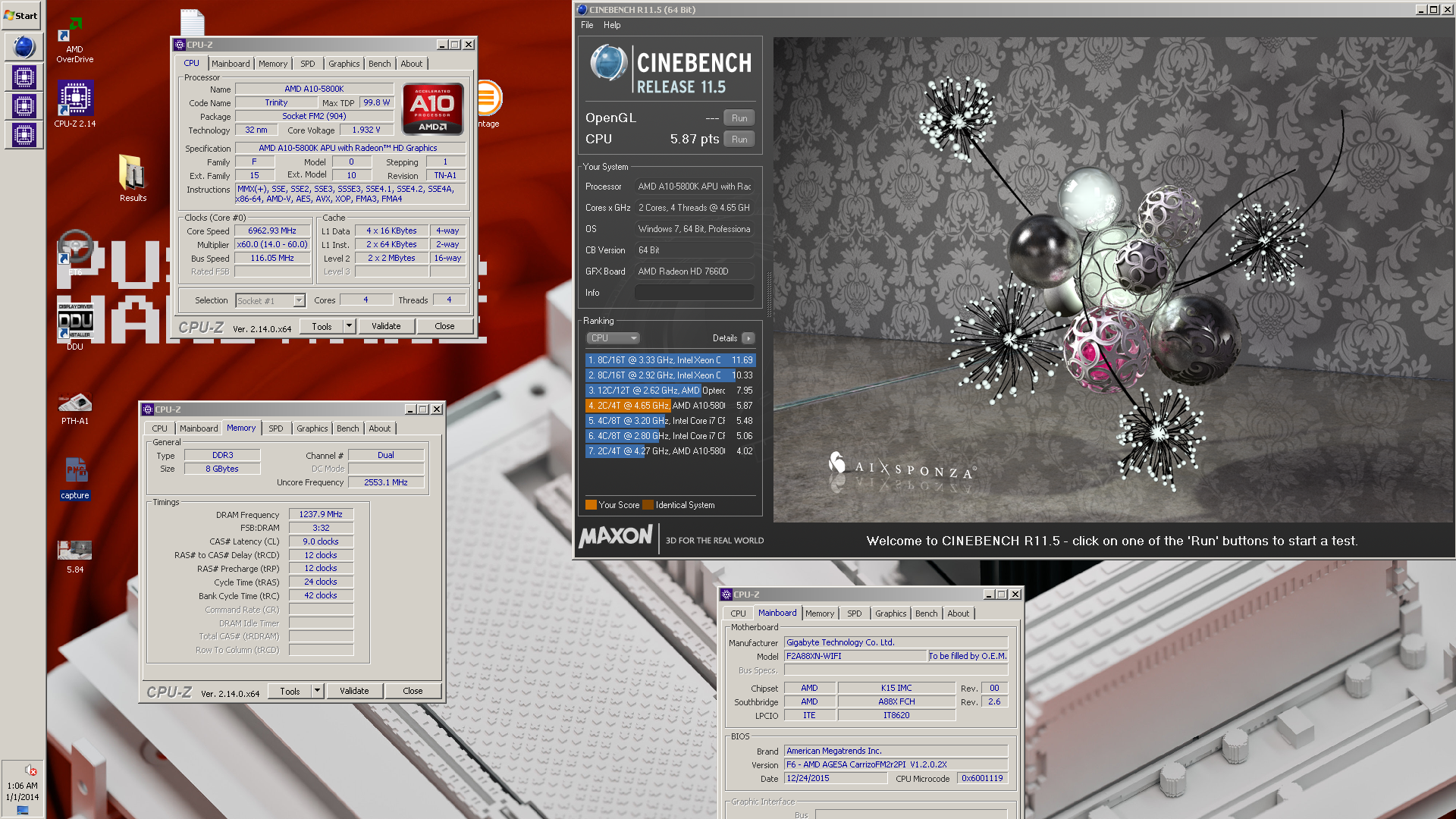Click the blue globe taskbar icon
This screenshot has width=1456, height=819.
point(24,47)
